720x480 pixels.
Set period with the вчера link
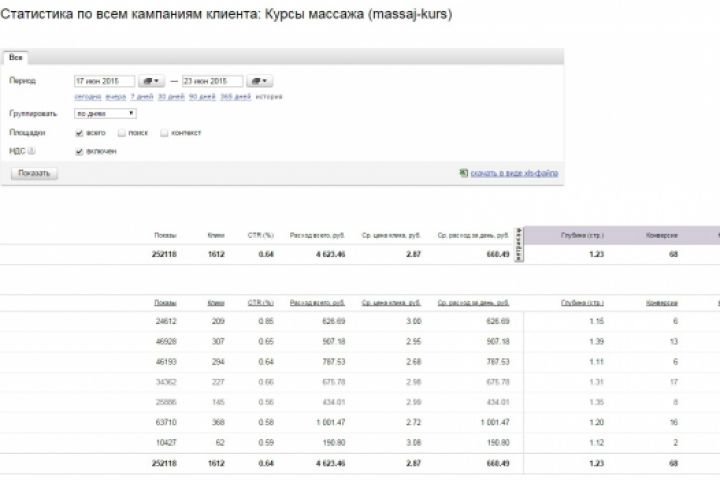[116, 96]
